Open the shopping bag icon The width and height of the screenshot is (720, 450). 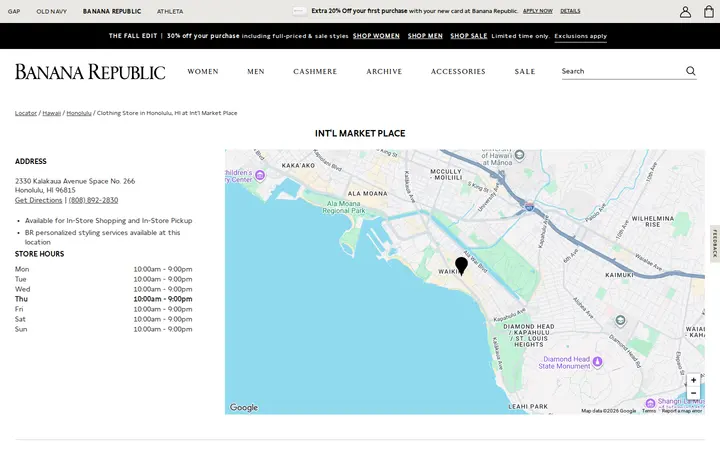pos(709,11)
